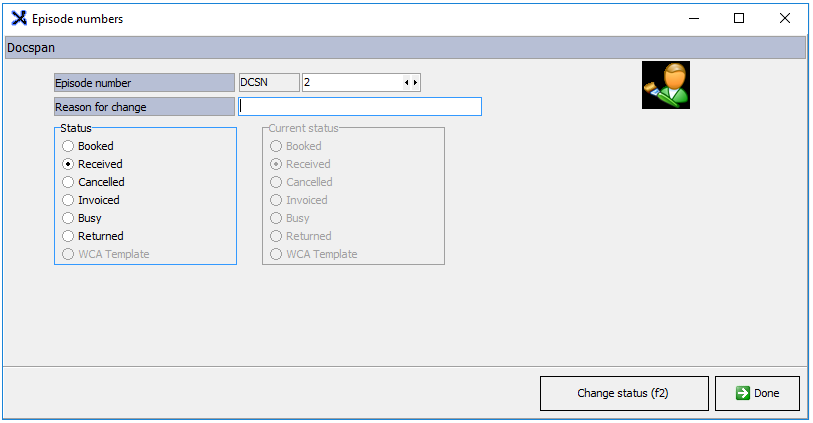Click the DCSN prefix field
Image resolution: width=813 pixels, height=423 pixels.
point(269,83)
